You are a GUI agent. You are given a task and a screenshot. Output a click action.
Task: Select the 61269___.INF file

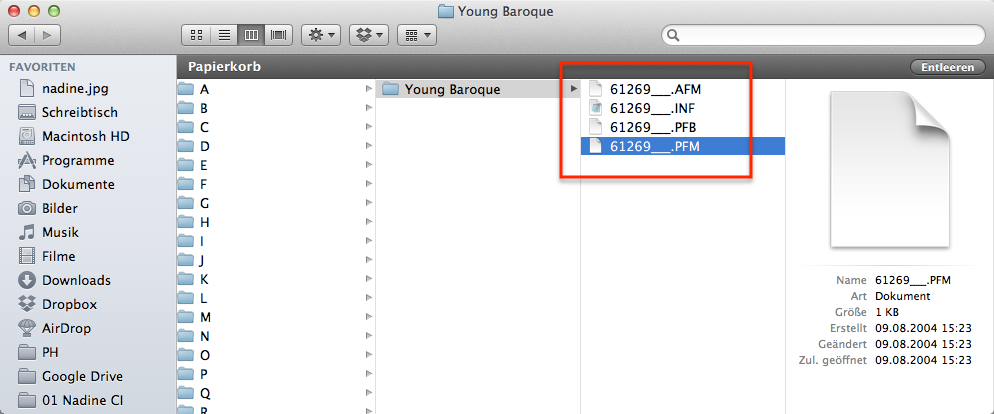(651, 108)
